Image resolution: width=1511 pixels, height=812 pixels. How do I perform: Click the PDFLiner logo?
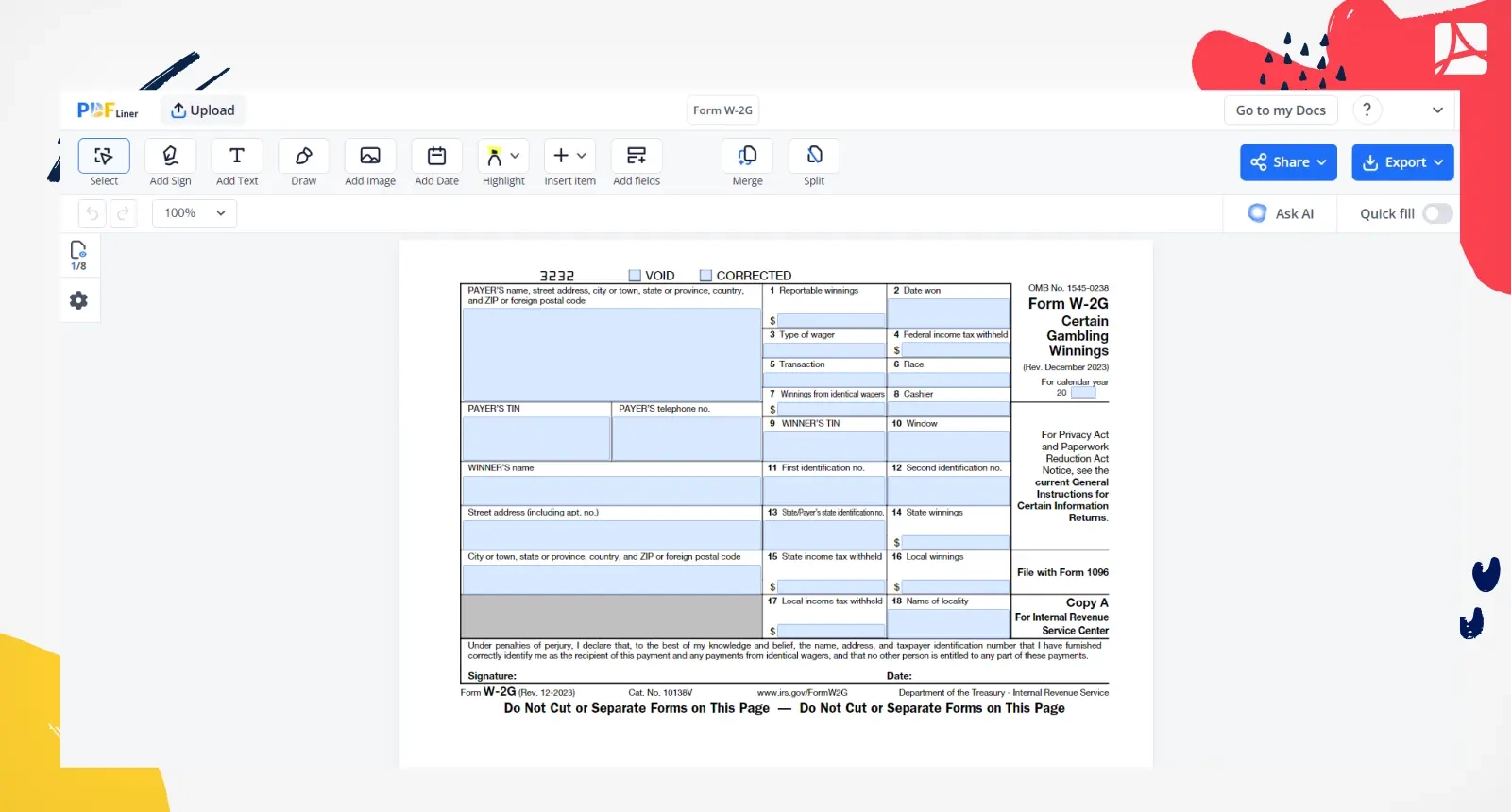[108, 110]
